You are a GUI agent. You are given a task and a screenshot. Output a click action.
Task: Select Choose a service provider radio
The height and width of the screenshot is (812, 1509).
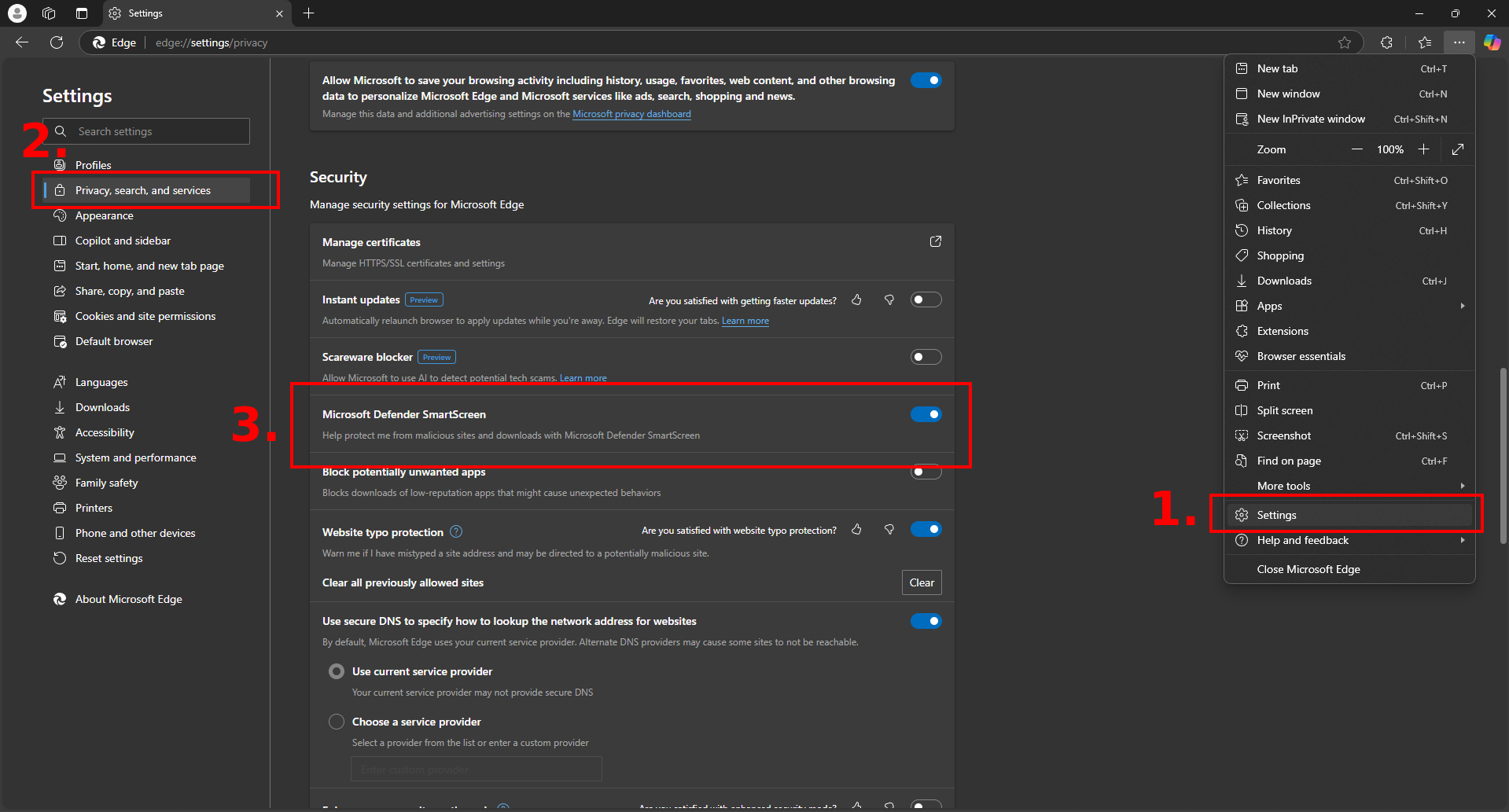pos(337,722)
